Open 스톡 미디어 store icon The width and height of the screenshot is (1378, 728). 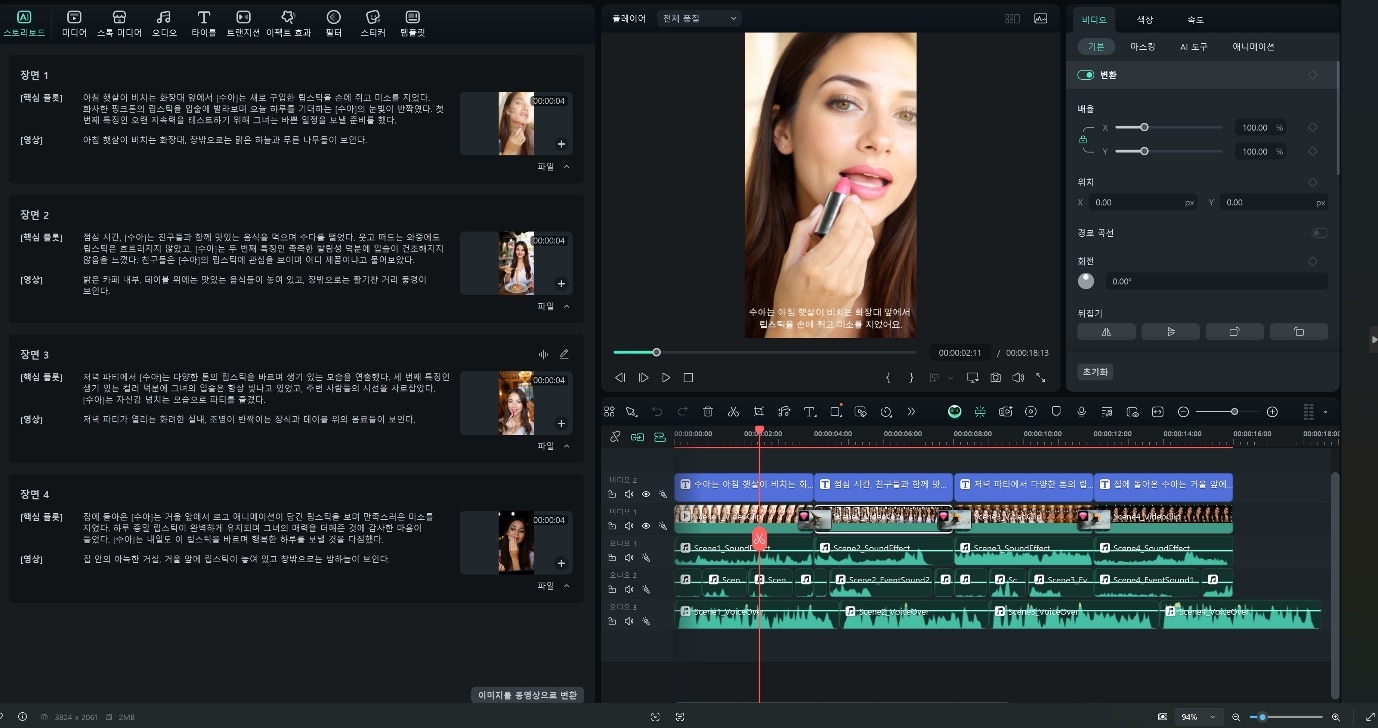pos(119,24)
